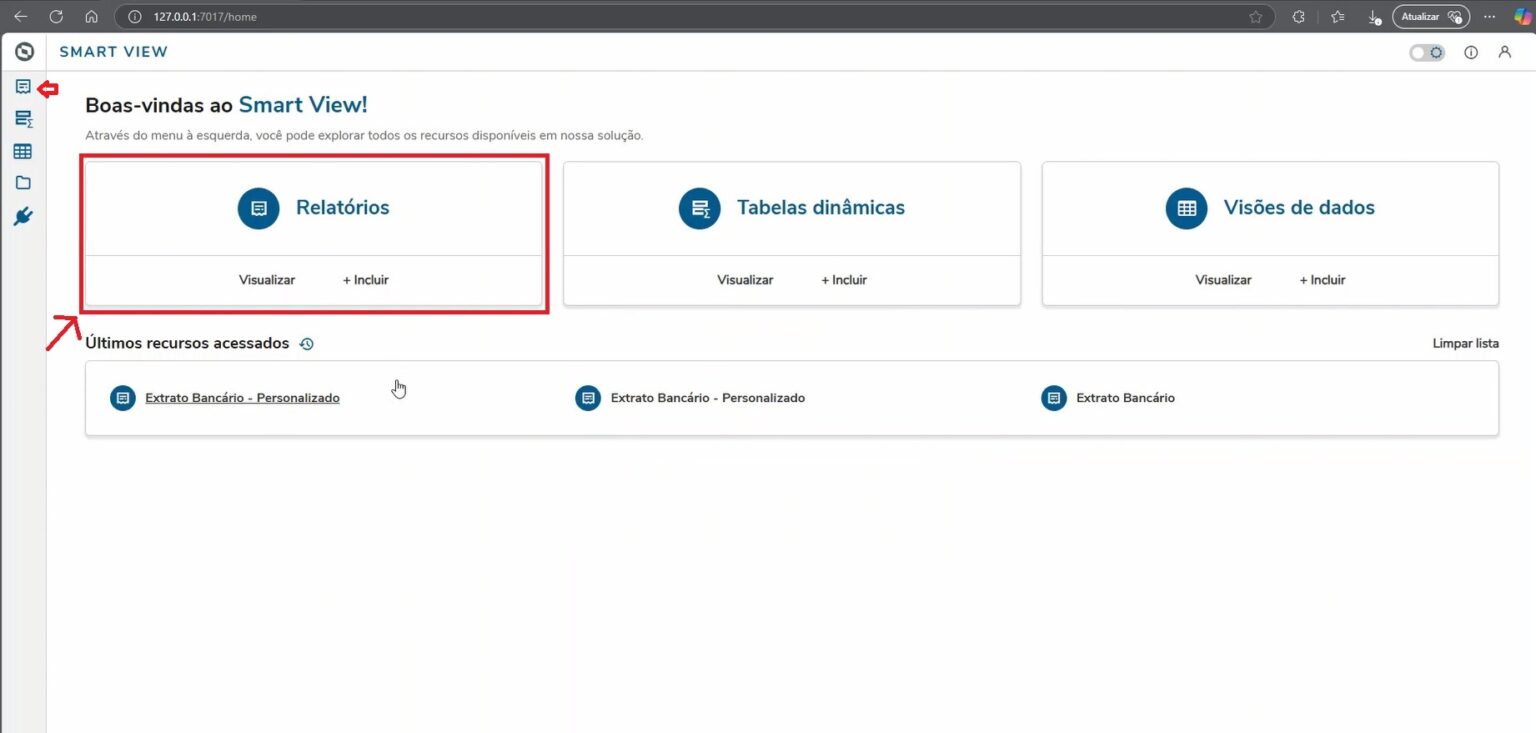Open the user profile icon

[1505, 52]
